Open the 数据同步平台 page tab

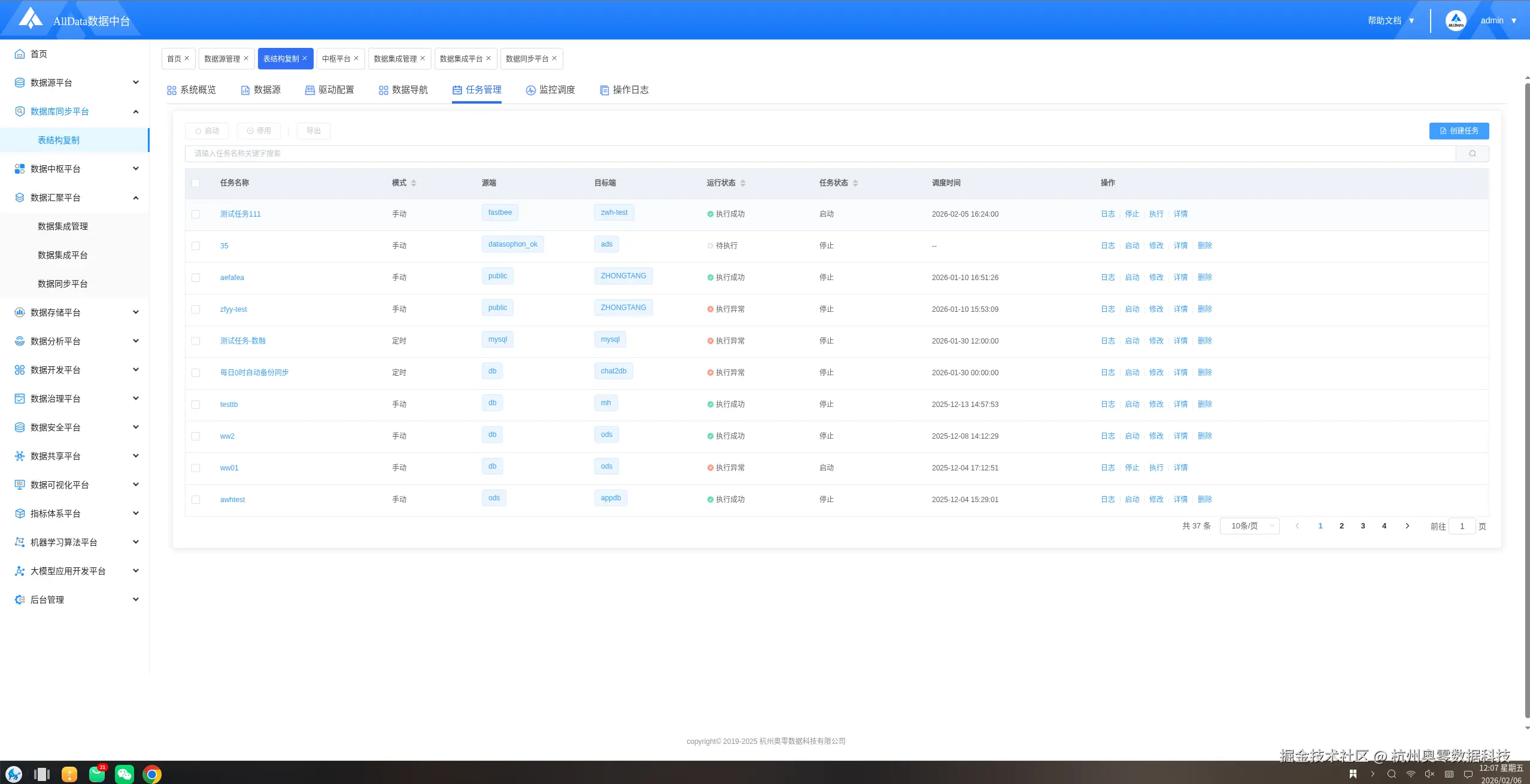click(526, 59)
